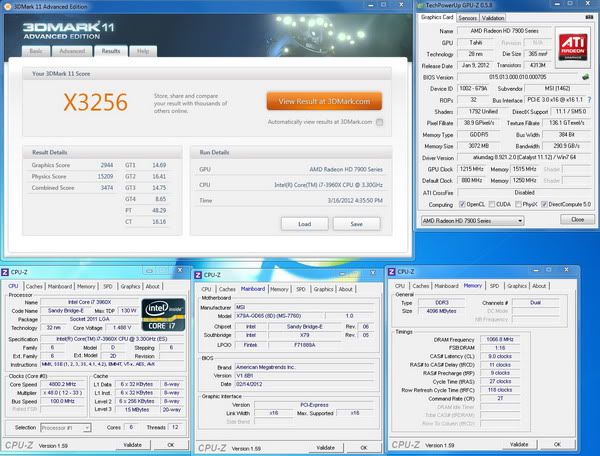
Task: Toggle the DirectCompute 5.0 checkbox in GPU-Z
Action: [x=544, y=204]
